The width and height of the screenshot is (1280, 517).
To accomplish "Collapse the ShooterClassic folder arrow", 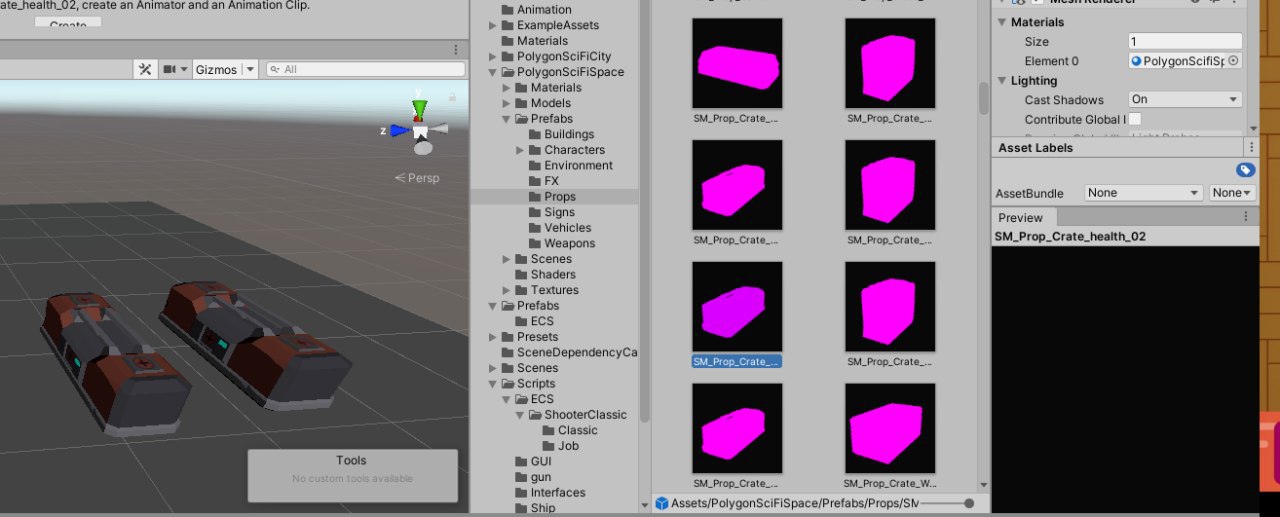I will 520,415.
